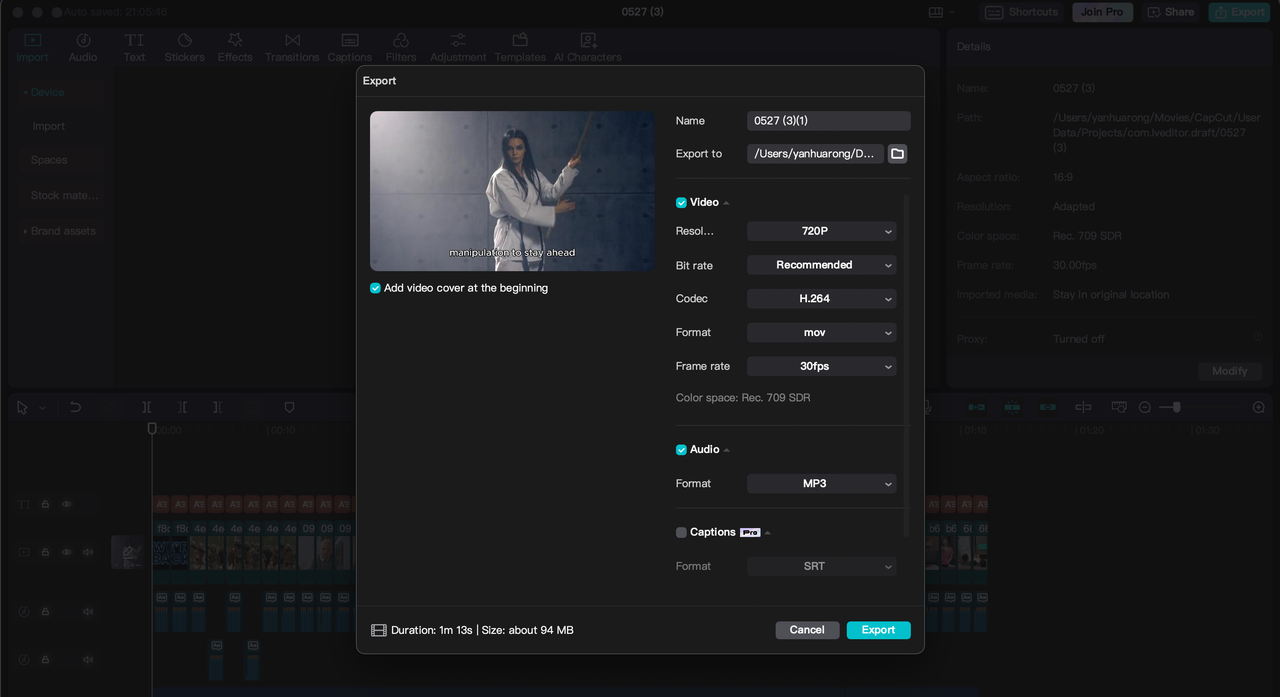Open the Shortcuts button
Screen dimensions: 1280x697
coord(1023,12)
